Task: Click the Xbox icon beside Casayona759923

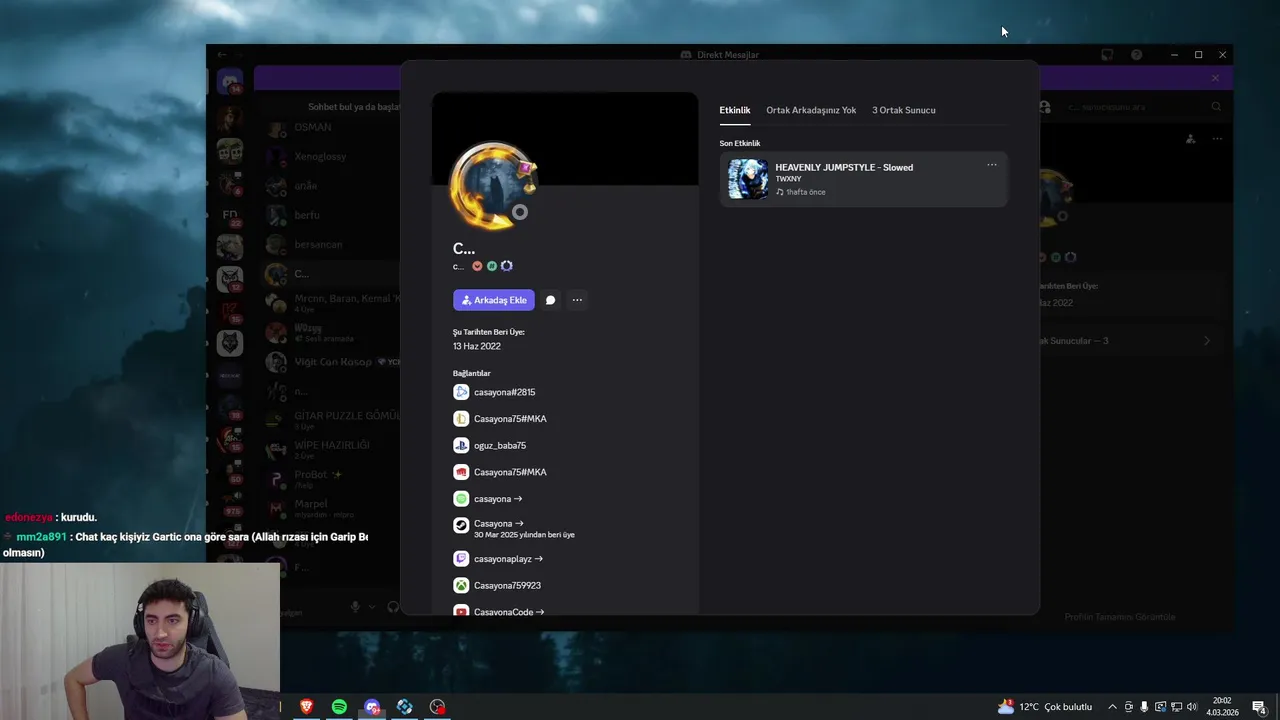Action: click(461, 585)
